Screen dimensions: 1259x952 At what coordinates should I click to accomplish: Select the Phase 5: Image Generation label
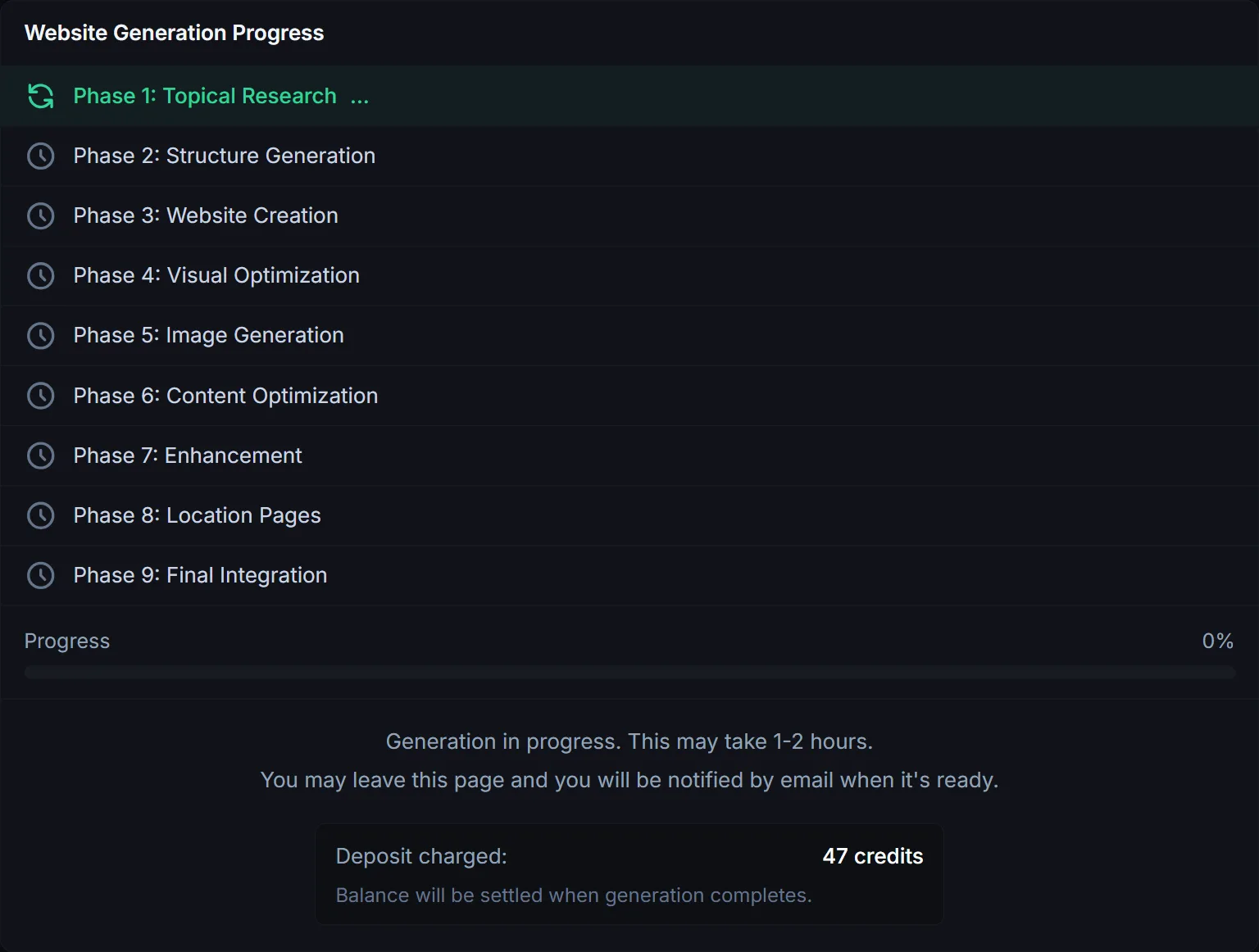pos(209,335)
